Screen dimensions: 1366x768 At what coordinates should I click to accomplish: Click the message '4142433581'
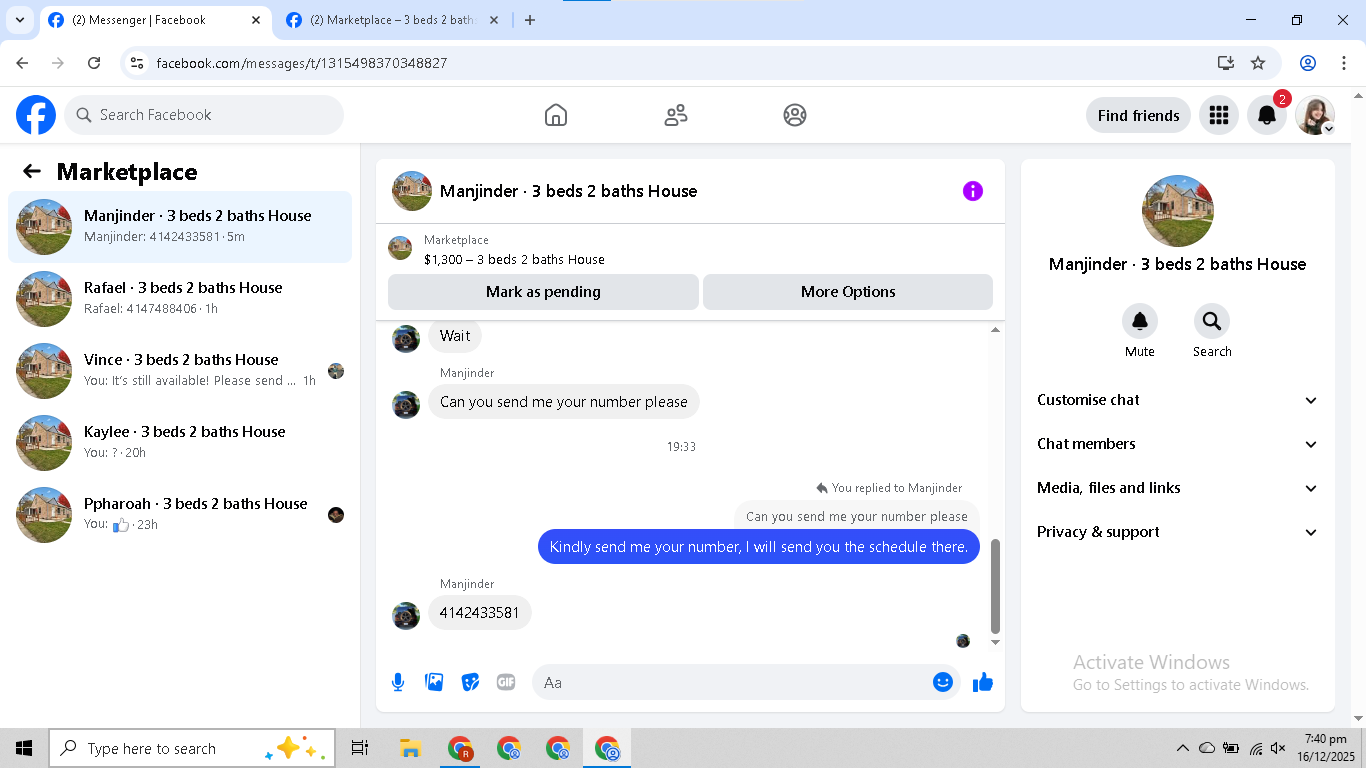[x=480, y=612]
